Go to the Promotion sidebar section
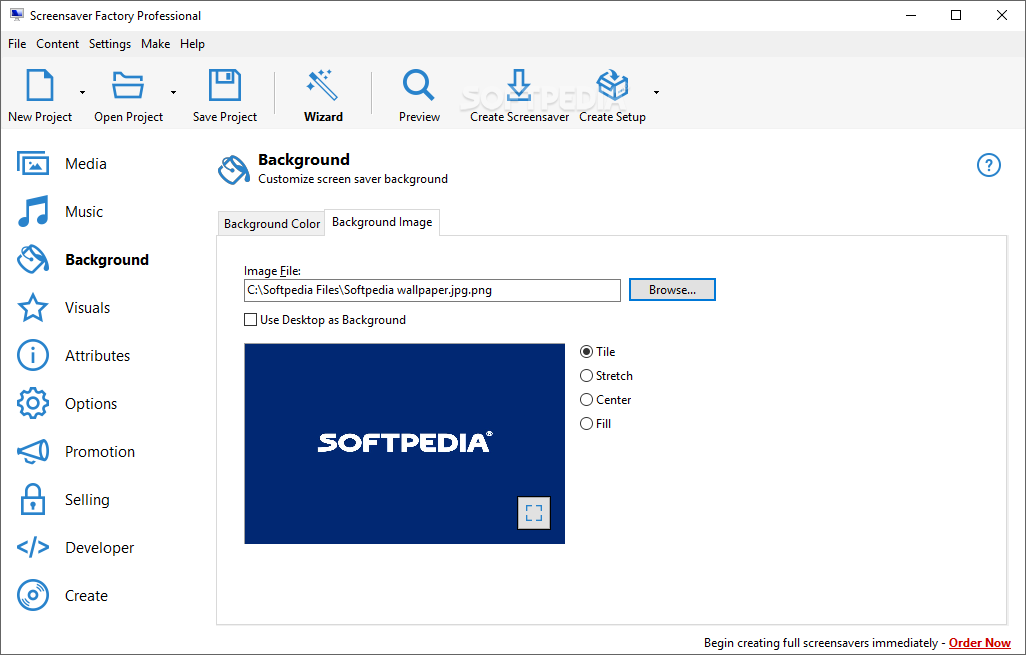Image resolution: width=1026 pixels, height=655 pixels. point(76,451)
